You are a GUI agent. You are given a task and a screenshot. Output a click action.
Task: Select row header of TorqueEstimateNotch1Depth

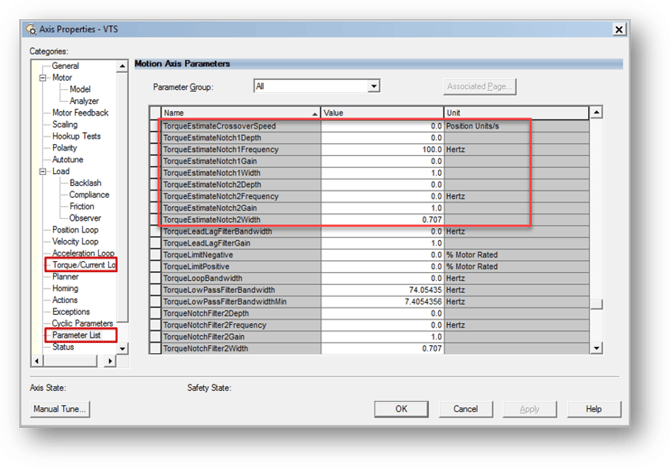pos(155,138)
